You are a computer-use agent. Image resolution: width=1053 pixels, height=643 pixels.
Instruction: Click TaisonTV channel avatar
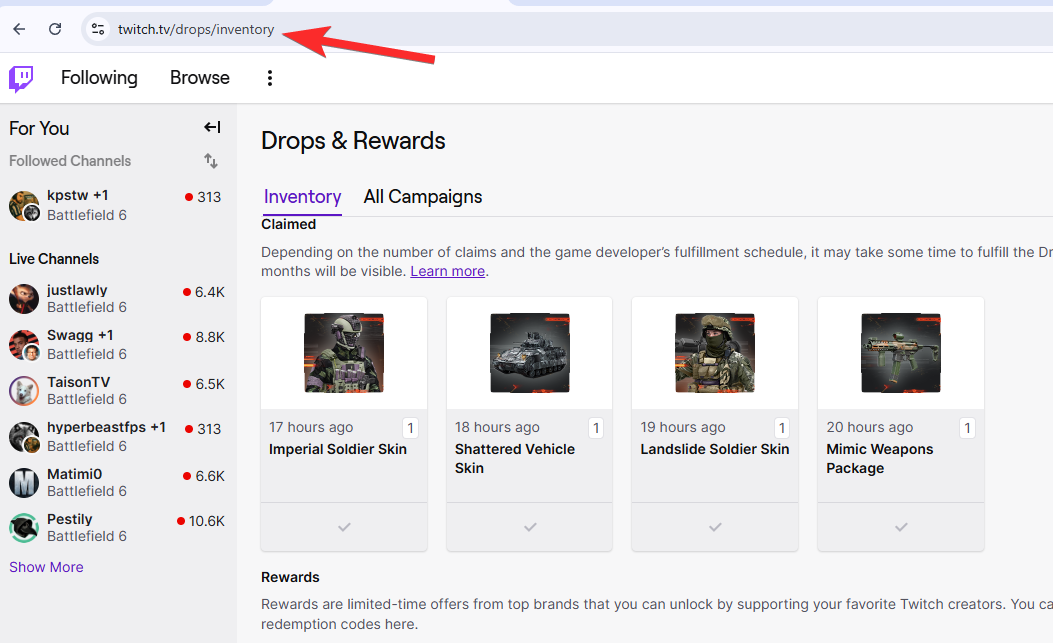[x=24, y=390]
